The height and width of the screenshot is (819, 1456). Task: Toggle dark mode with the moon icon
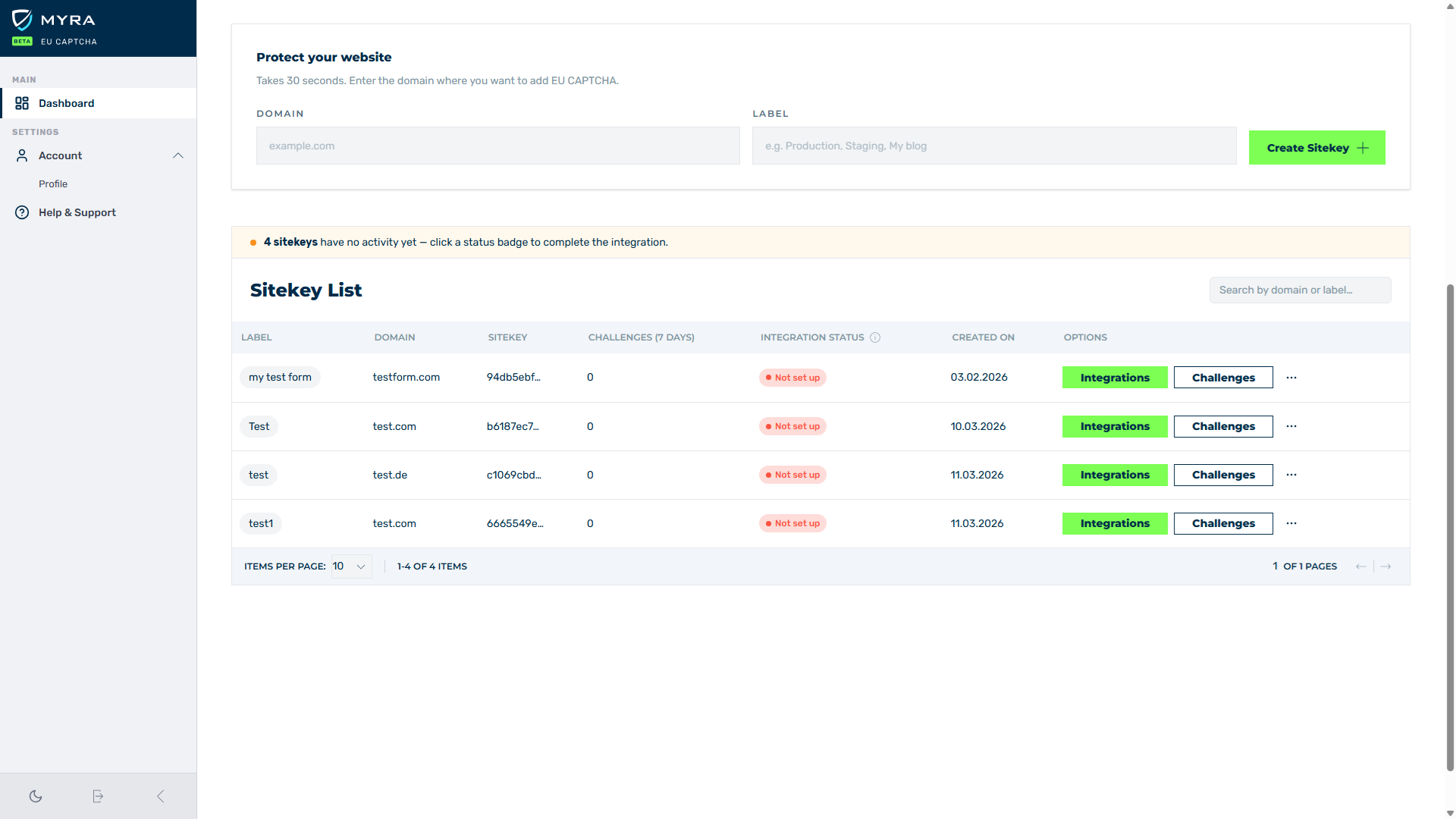pyautogui.click(x=36, y=796)
